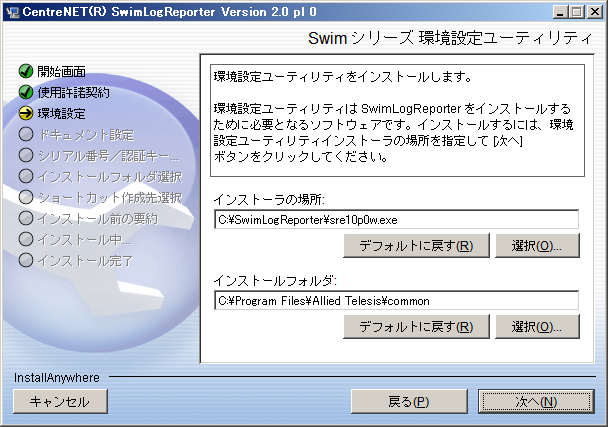Close the SwimLogReporter installer window
This screenshot has width=608, height=427.
(x=595, y=12)
